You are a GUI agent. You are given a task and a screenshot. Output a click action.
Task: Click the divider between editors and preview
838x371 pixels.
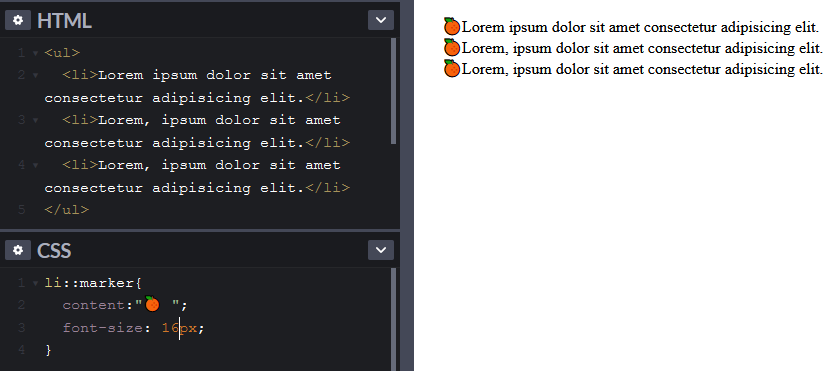click(x=407, y=186)
